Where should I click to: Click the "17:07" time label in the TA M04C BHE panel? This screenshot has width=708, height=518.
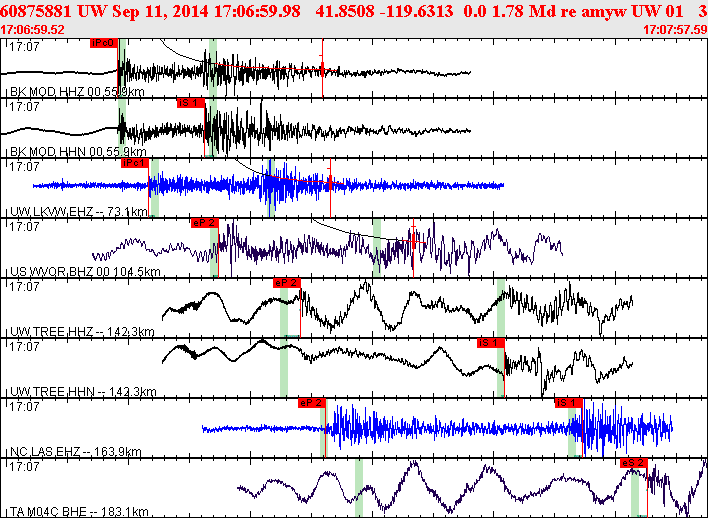coord(24,467)
